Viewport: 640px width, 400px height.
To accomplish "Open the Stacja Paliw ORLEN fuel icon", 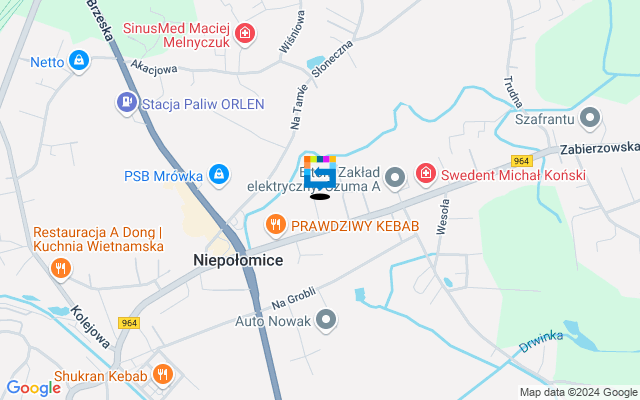I will pyautogui.click(x=127, y=103).
